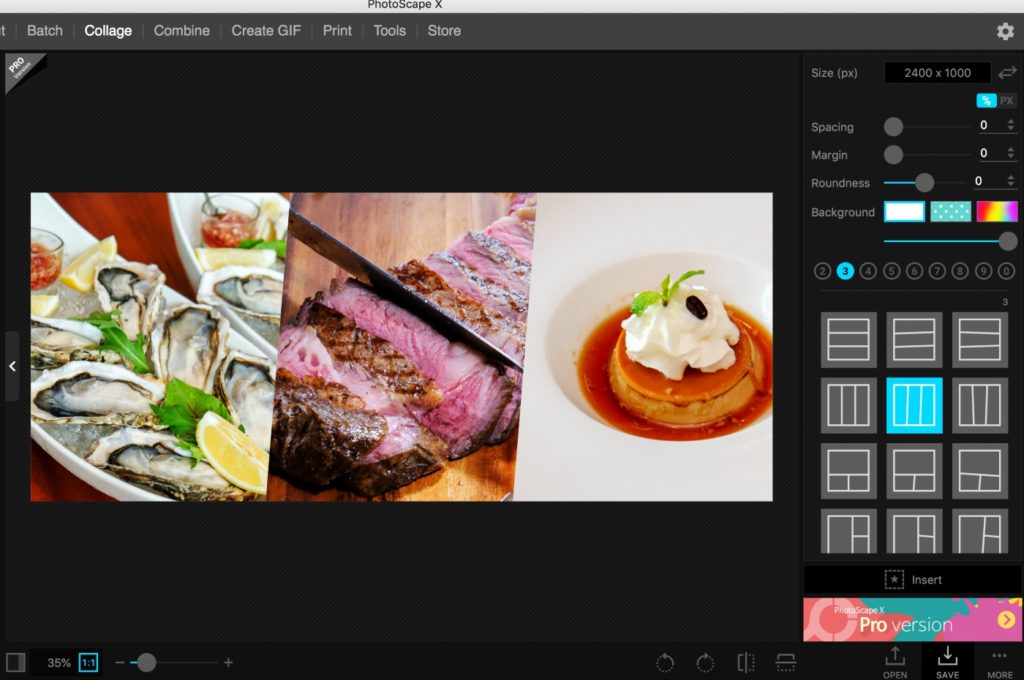Increase the Spacing value with stepper
Viewport: 1024px width, 680px height.
pyautogui.click(x=1010, y=122)
